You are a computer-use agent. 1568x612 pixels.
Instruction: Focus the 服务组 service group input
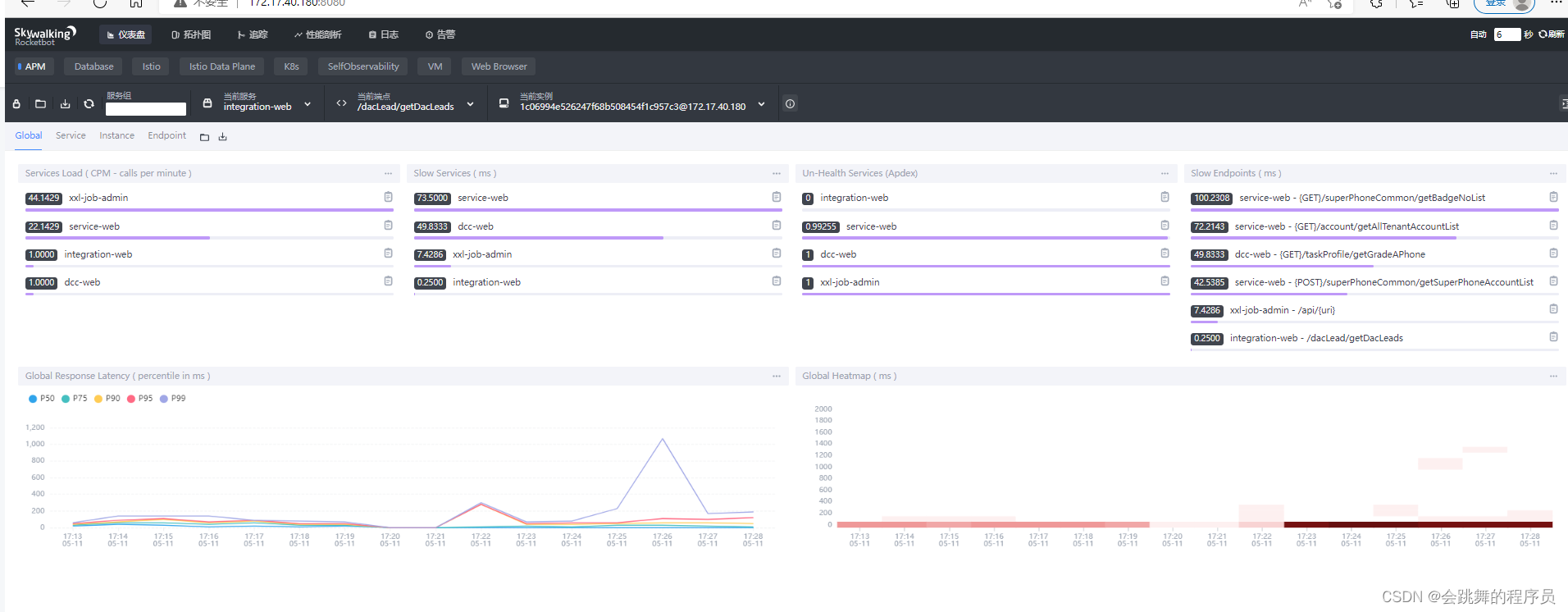coord(146,108)
